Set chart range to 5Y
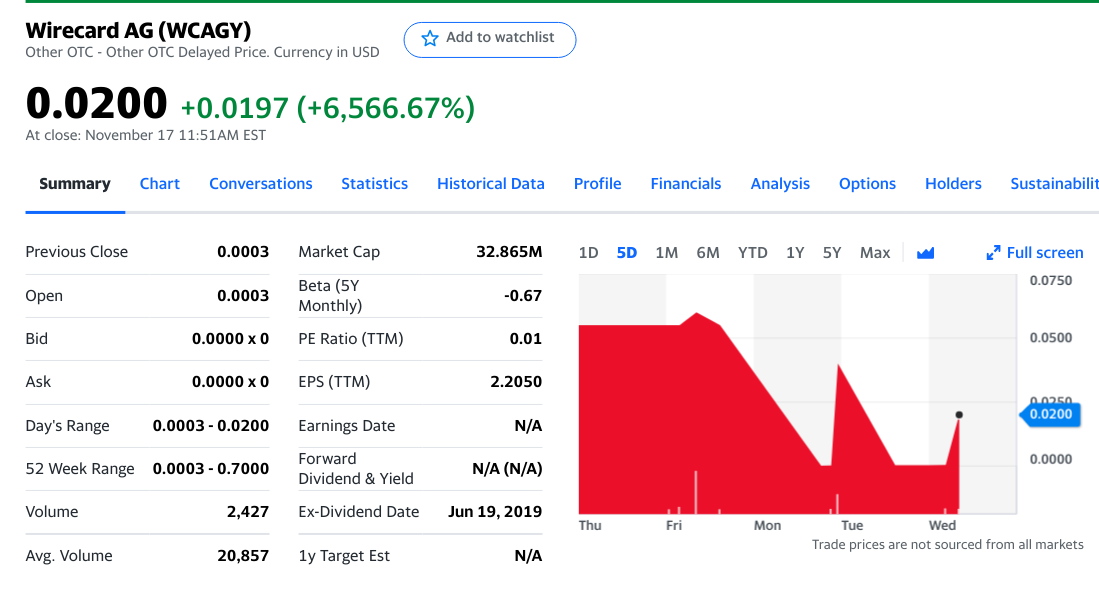This screenshot has height=607, width=1099. pos(832,253)
